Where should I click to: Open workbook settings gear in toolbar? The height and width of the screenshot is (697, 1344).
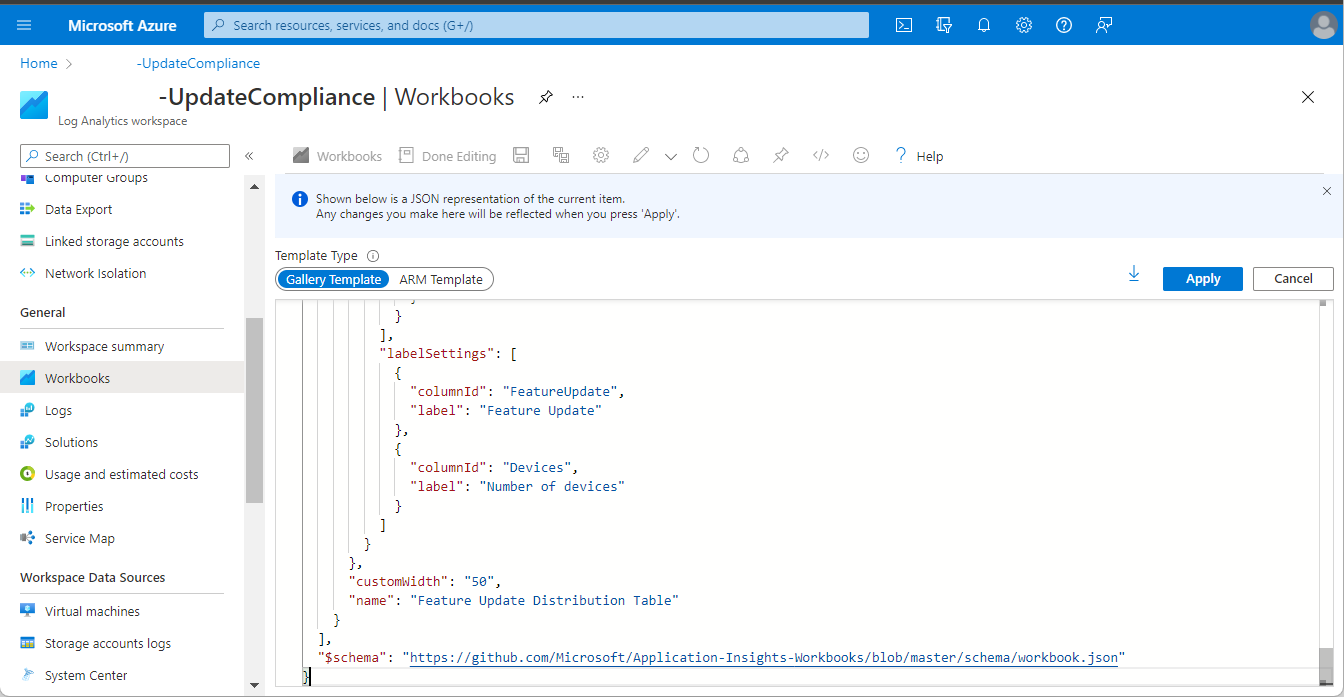(601, 155)
